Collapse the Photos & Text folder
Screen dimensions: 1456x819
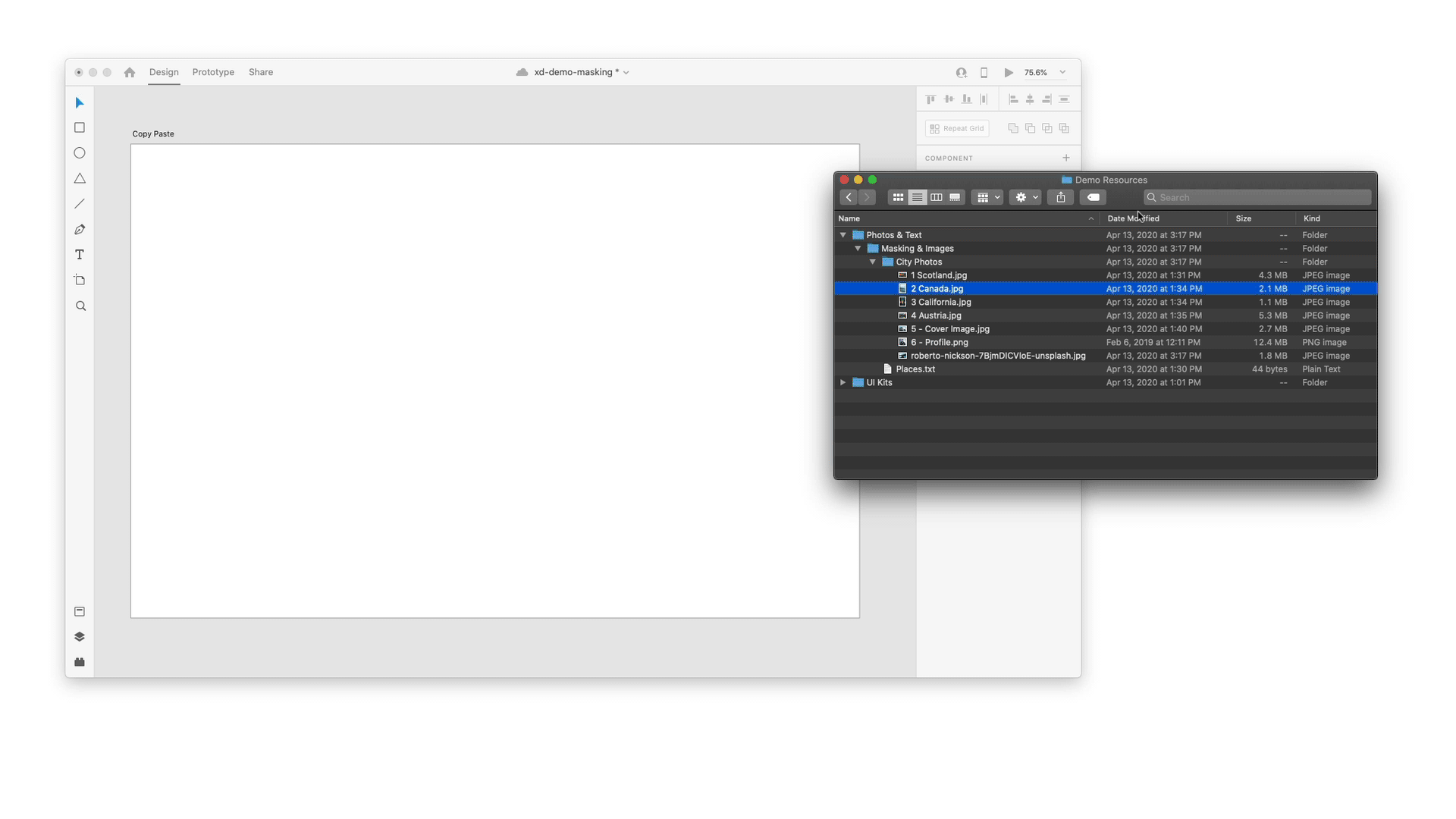843,235
